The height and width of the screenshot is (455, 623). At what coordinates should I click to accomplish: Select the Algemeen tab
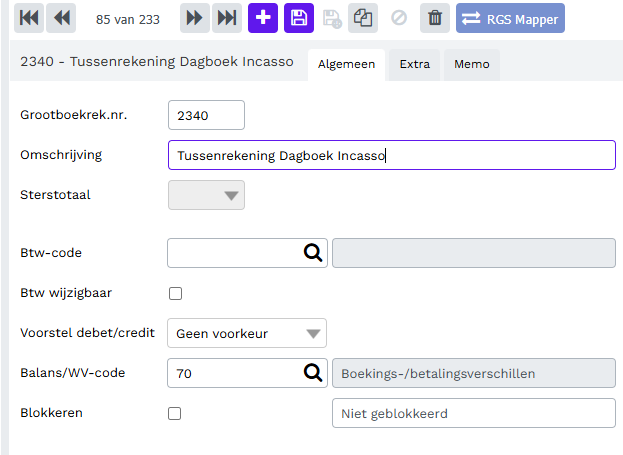tap(346, 64)
